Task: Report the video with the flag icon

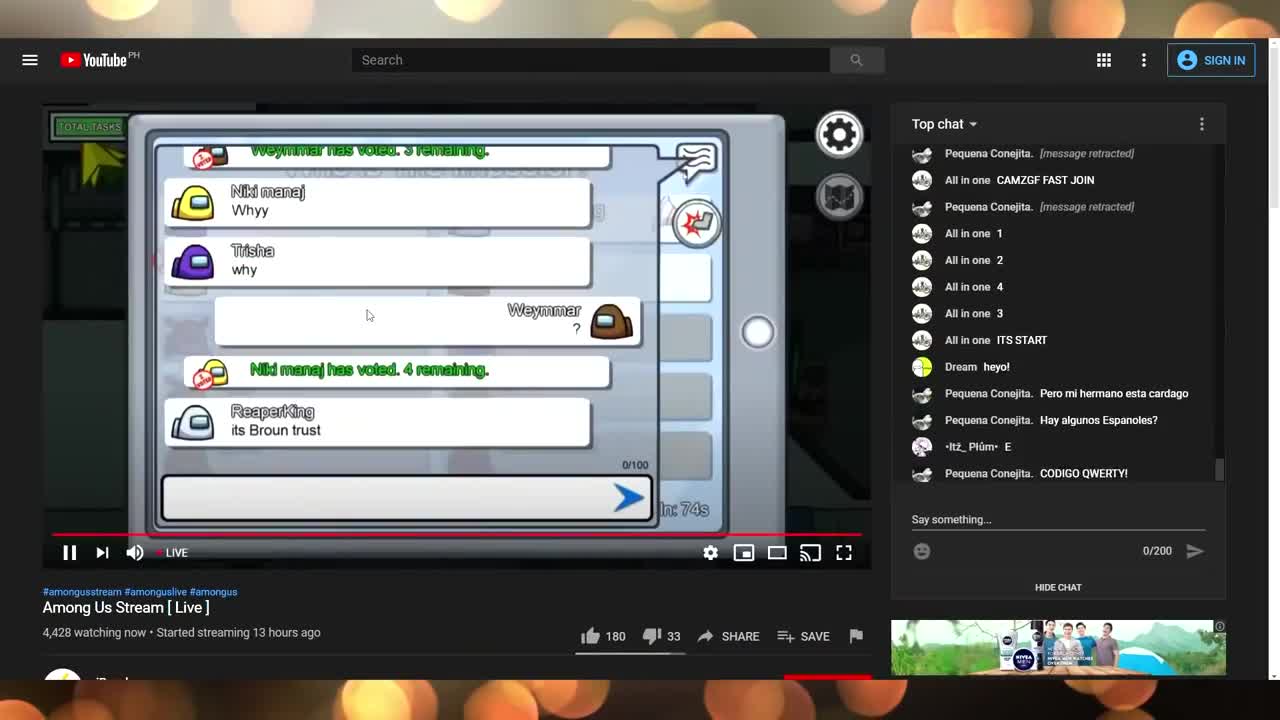Action: (856, 636)
